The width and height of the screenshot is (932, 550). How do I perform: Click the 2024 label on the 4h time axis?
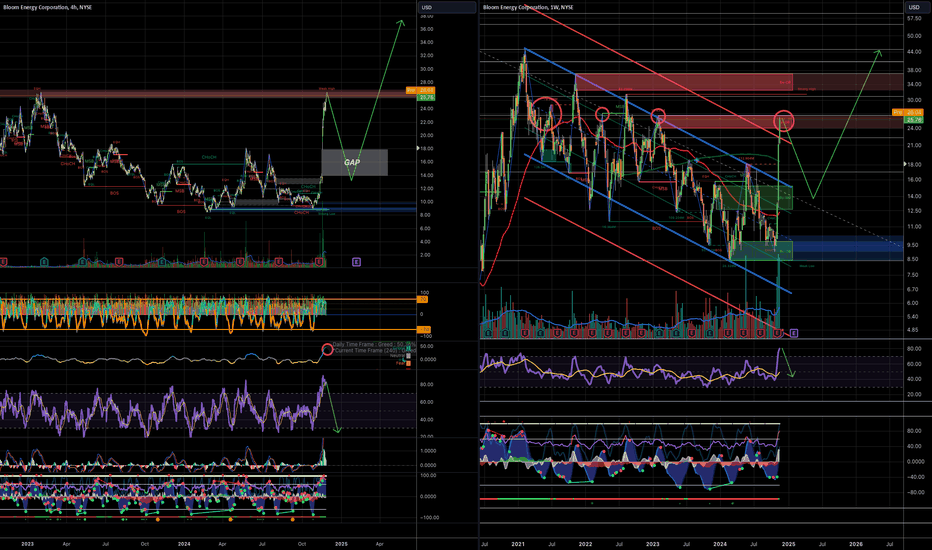tap(184, 544)
